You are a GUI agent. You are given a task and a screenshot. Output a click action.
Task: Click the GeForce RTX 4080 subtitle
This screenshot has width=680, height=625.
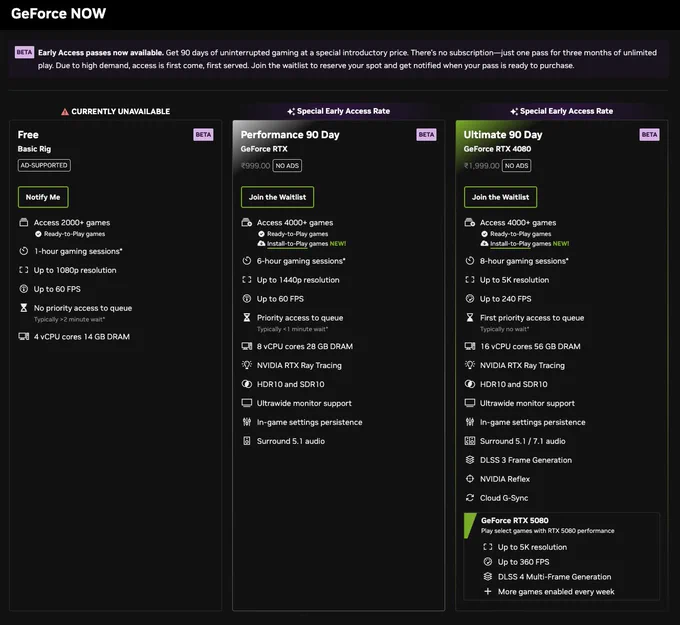click(x=497, y=149)
